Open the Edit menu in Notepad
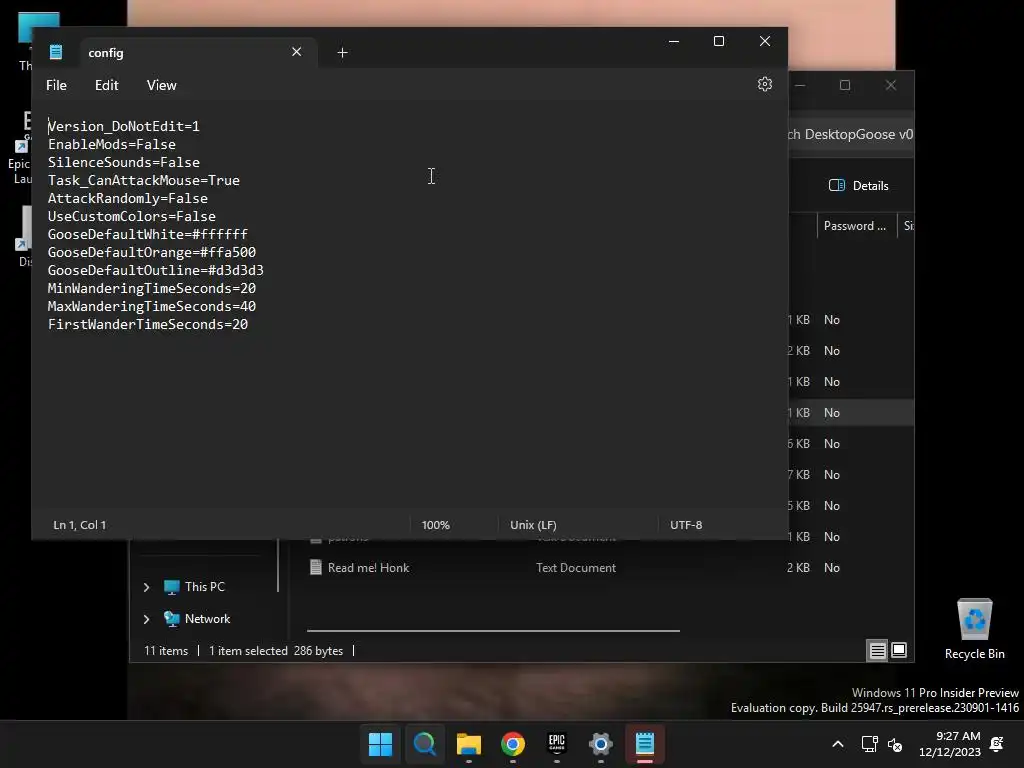This screenshot has width=1024, height=768. pos(106,86)
